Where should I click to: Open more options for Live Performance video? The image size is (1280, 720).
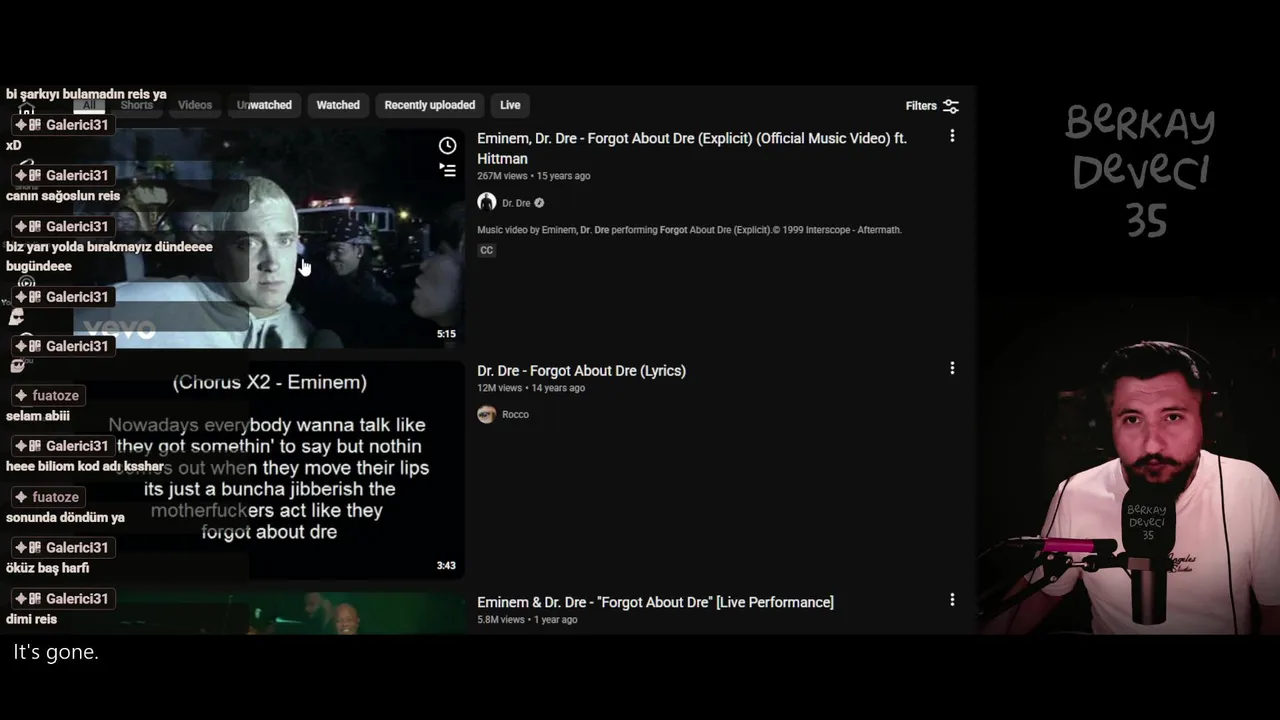coord(952,600)
